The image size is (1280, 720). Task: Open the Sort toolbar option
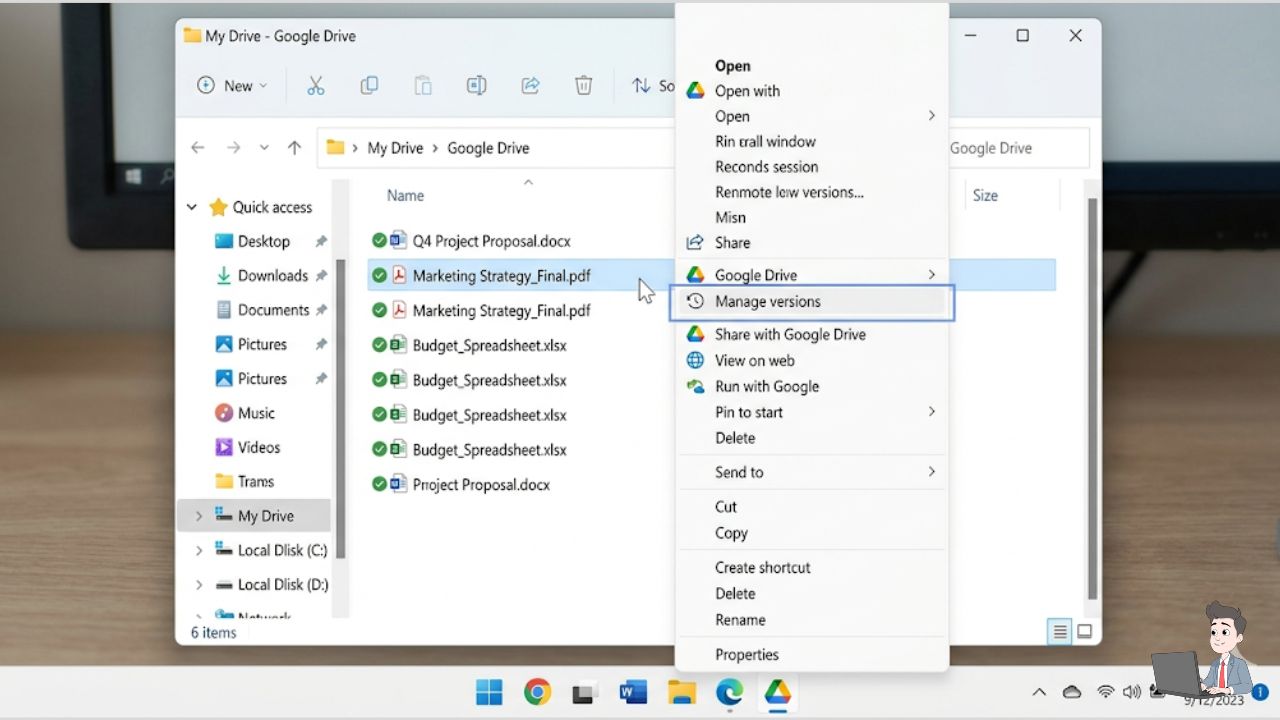tap(653, 86)
